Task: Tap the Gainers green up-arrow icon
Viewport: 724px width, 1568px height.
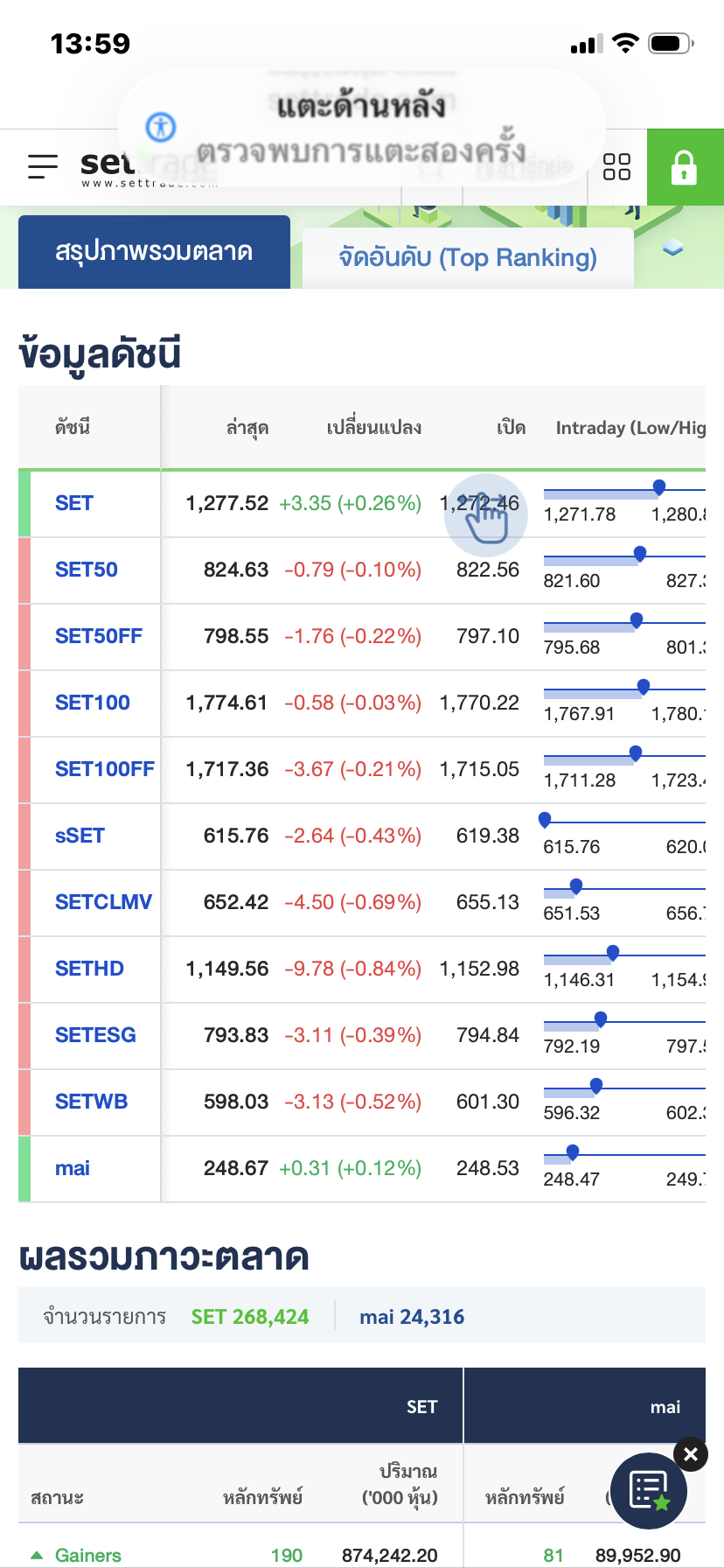Action: coord(37,1555)
